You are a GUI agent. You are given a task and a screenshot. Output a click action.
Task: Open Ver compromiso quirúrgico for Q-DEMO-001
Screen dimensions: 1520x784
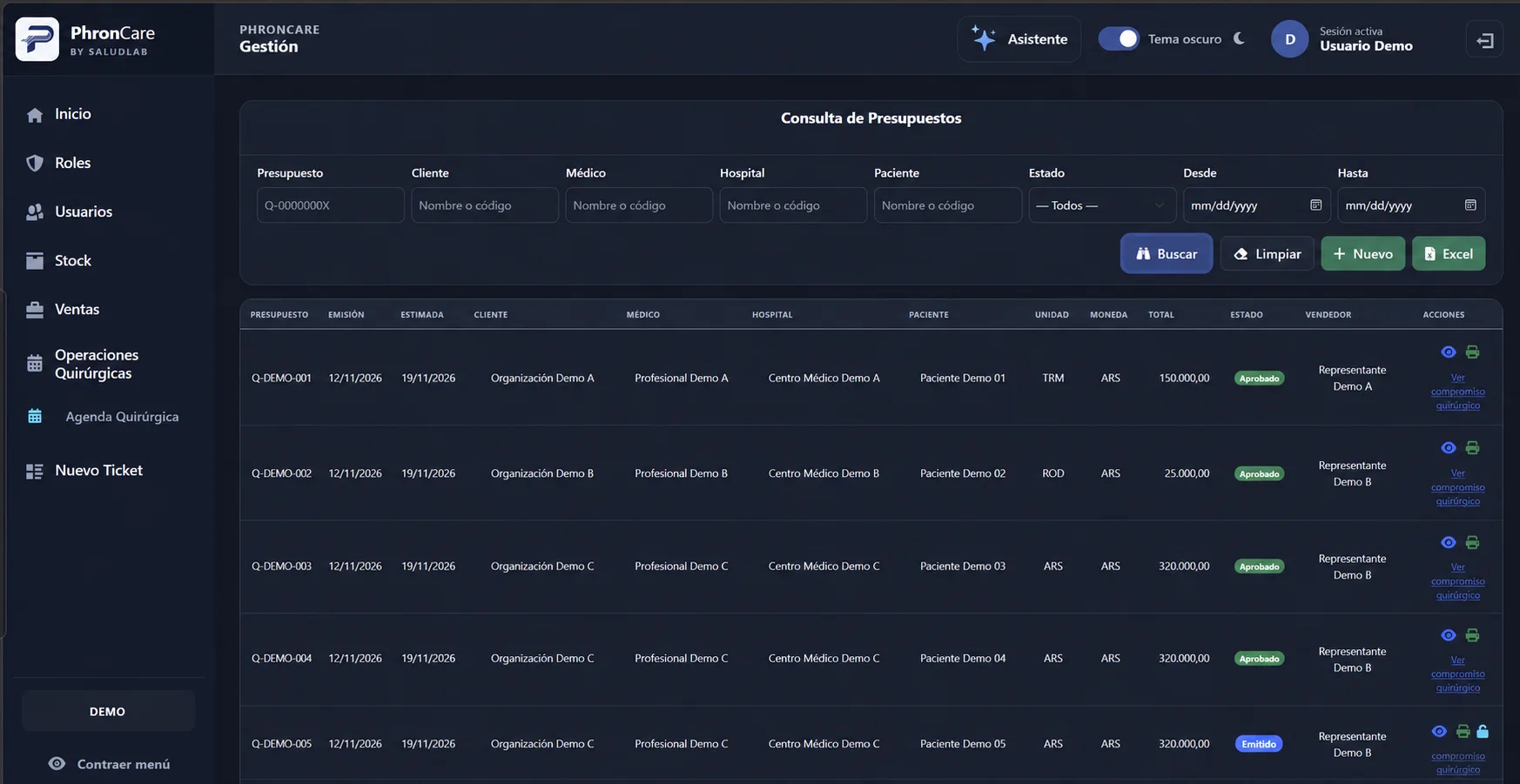pyautogui.click(x=1458, y=392)
